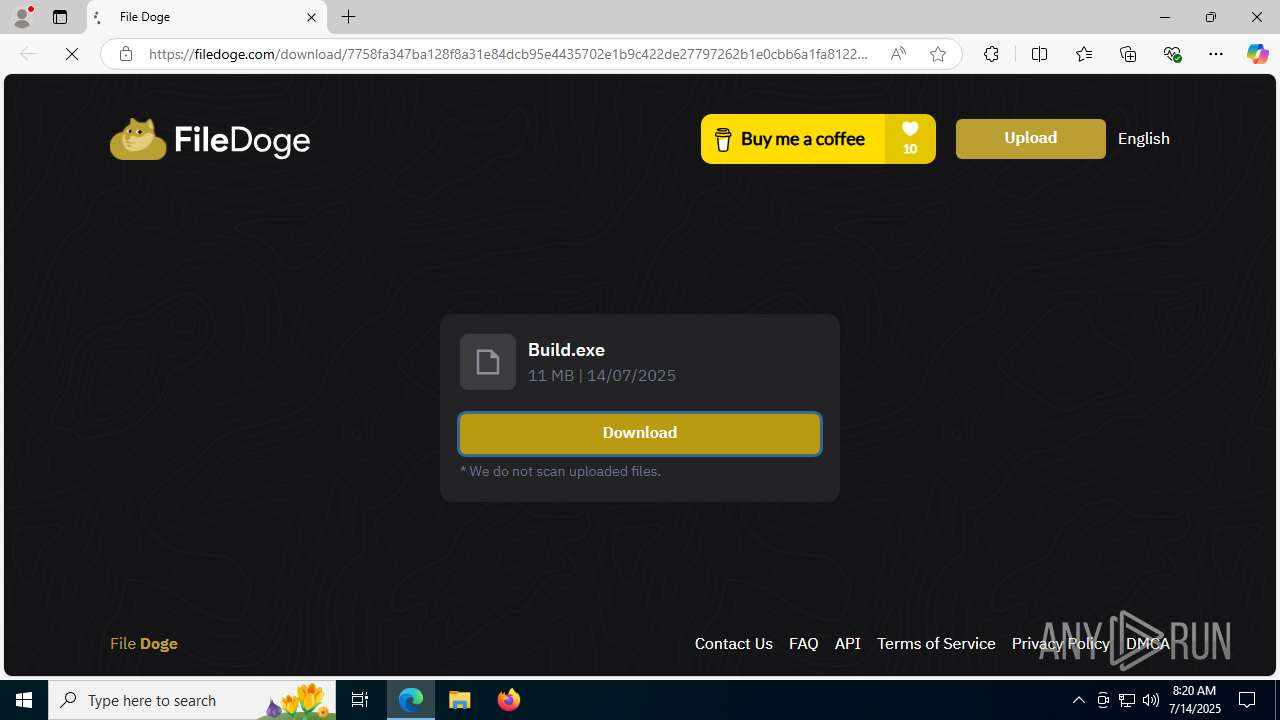Screen dimensions: 1280x720
Task: Open the Contact Us link
Action: pyautogui.click(x=734, y=644)
